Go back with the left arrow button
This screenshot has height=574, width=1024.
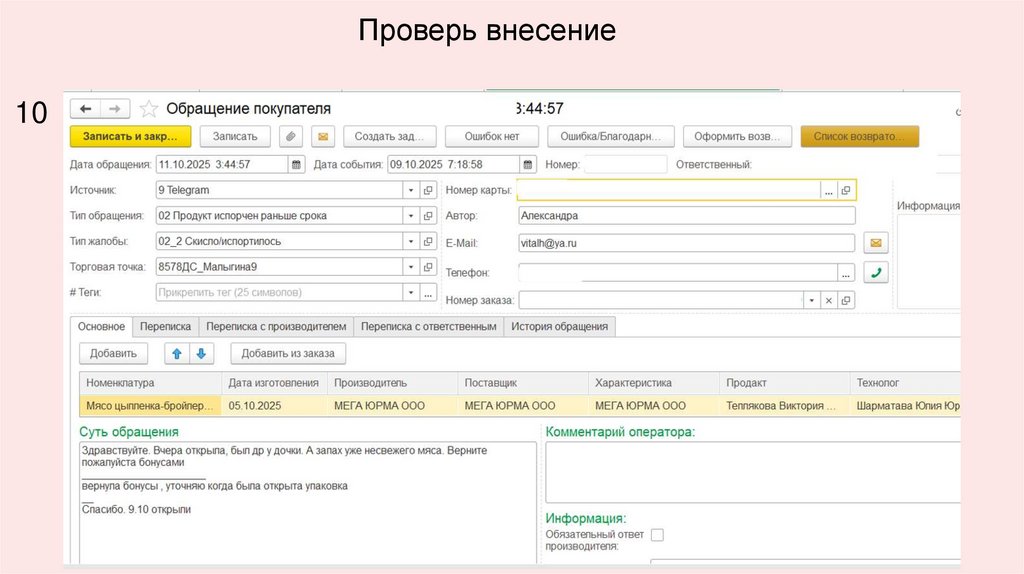coord(86,109)
